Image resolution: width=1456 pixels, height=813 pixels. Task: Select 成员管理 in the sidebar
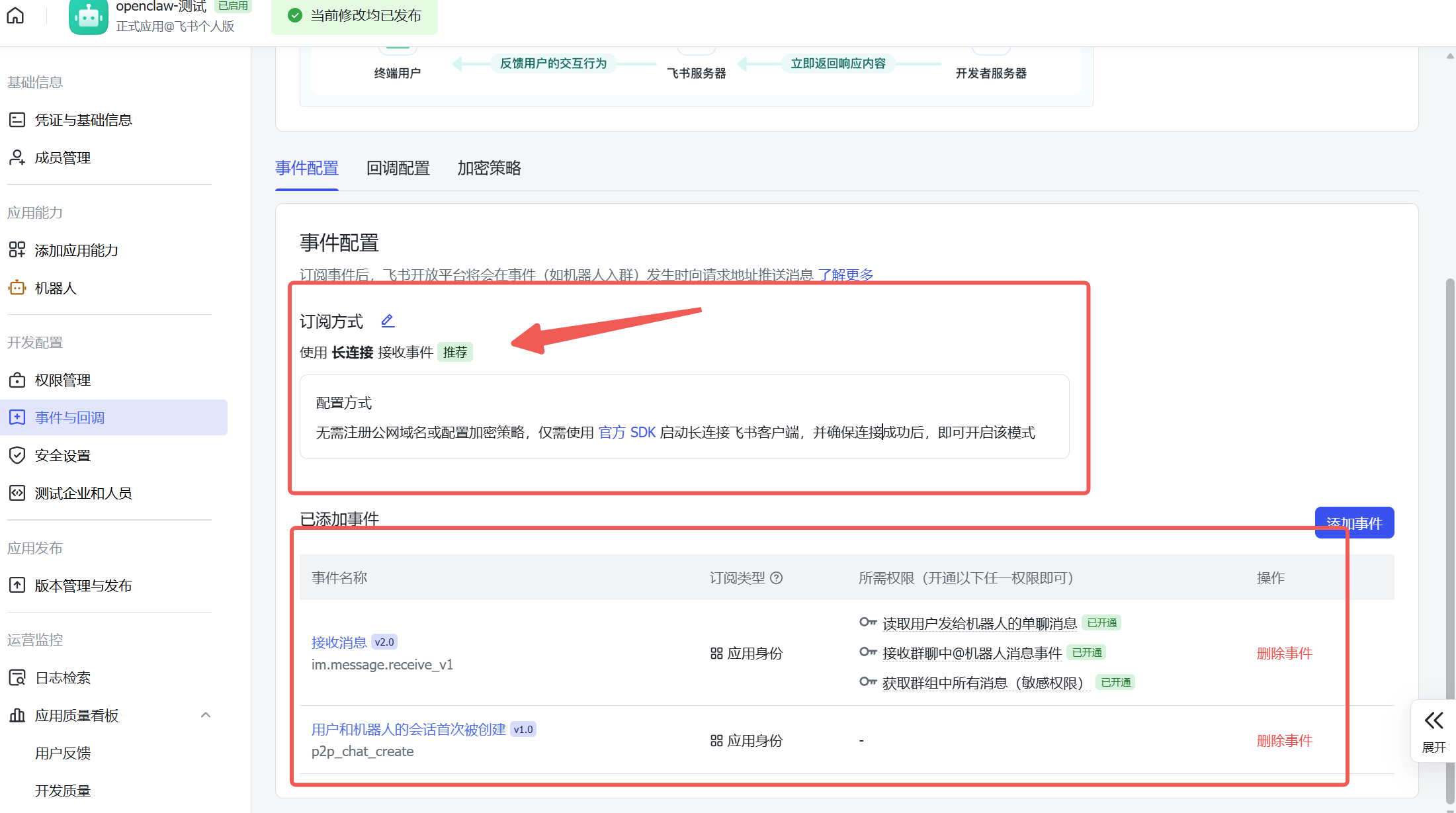click(63, 157)
